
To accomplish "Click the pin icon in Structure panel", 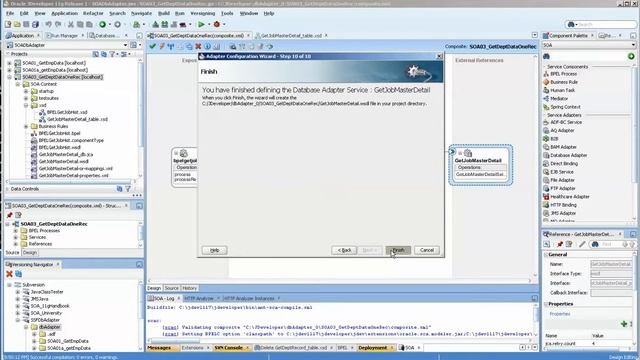I will pos(9,215).
